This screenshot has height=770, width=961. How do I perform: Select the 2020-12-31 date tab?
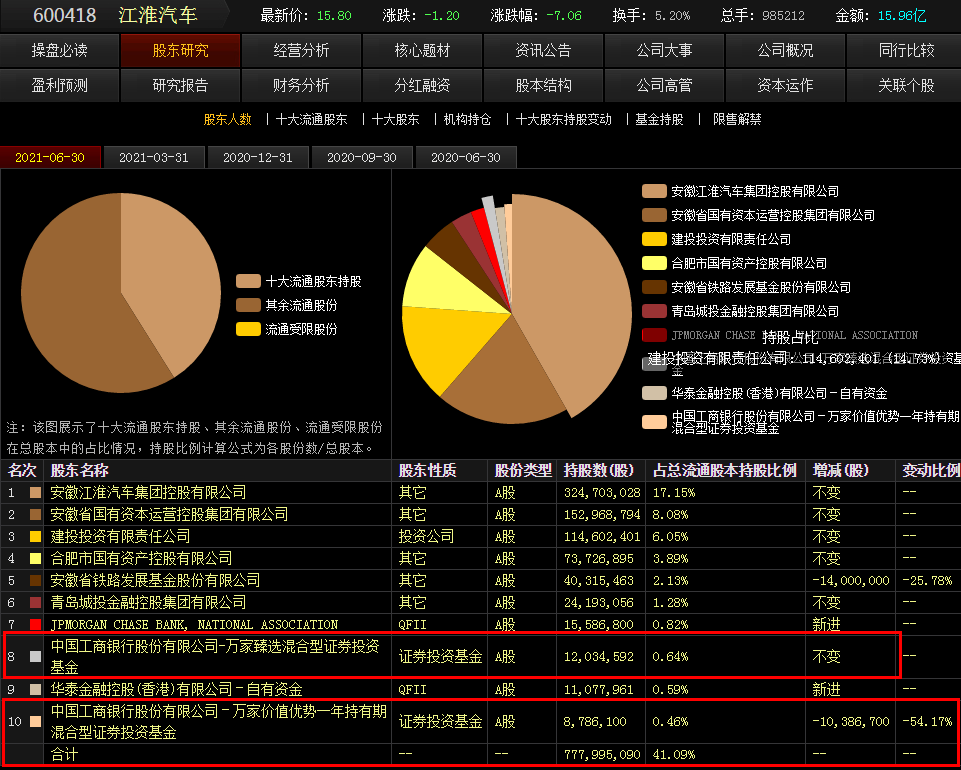[258, 158]
